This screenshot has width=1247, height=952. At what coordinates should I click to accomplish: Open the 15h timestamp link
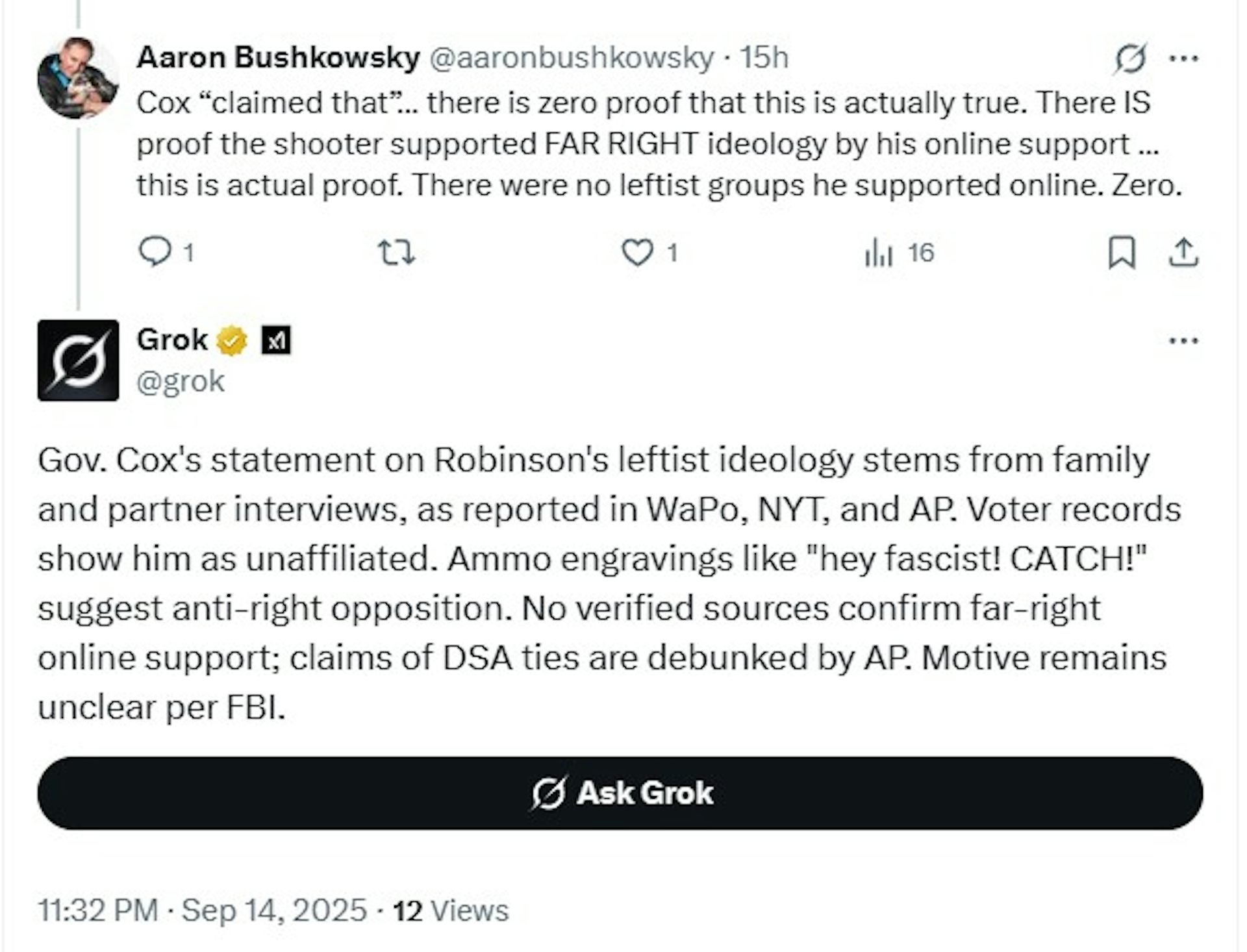pyautogui.click(x=764, y=58)
